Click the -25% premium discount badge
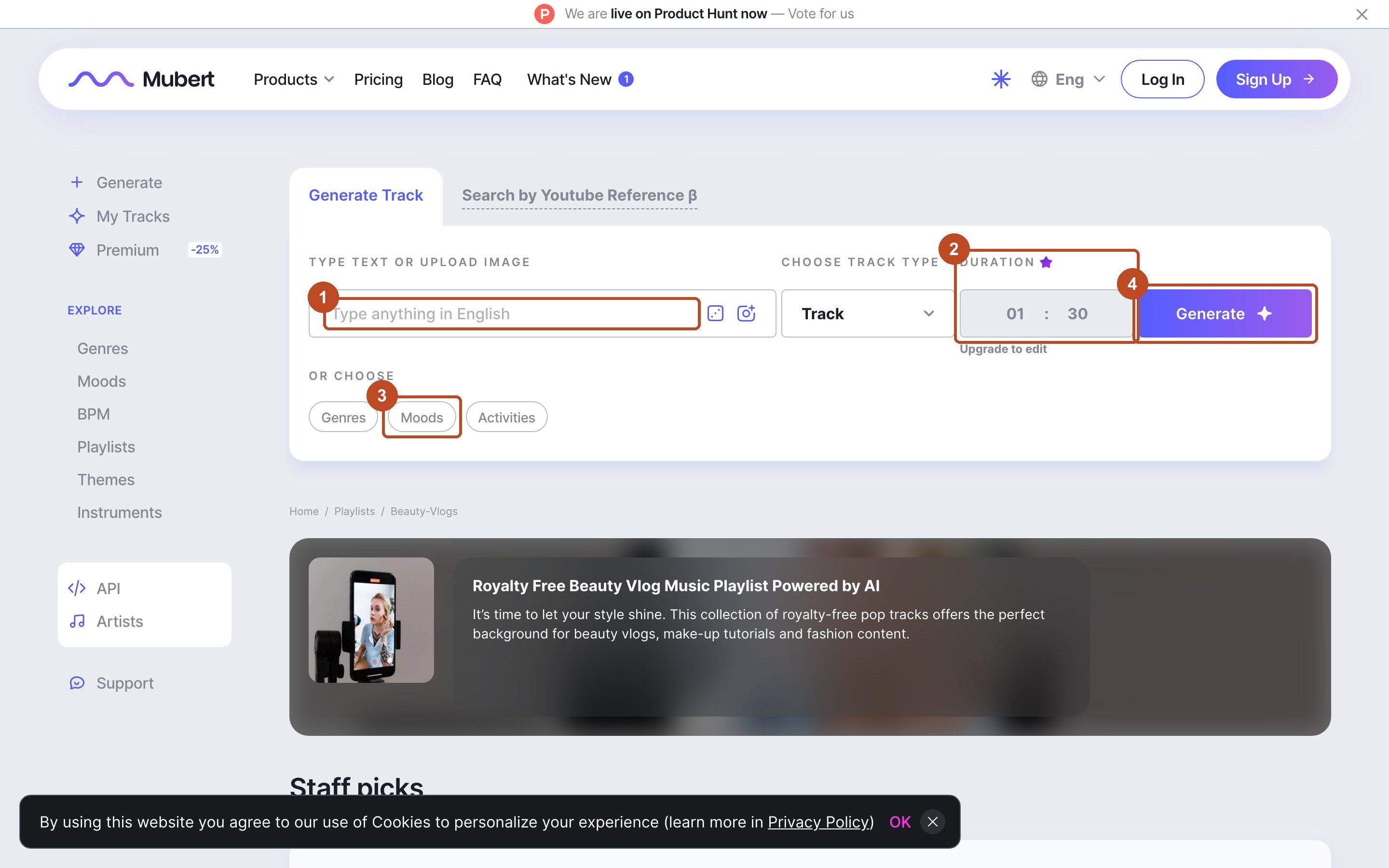The height and width of the screenshot is (868, 1389). 205,250
